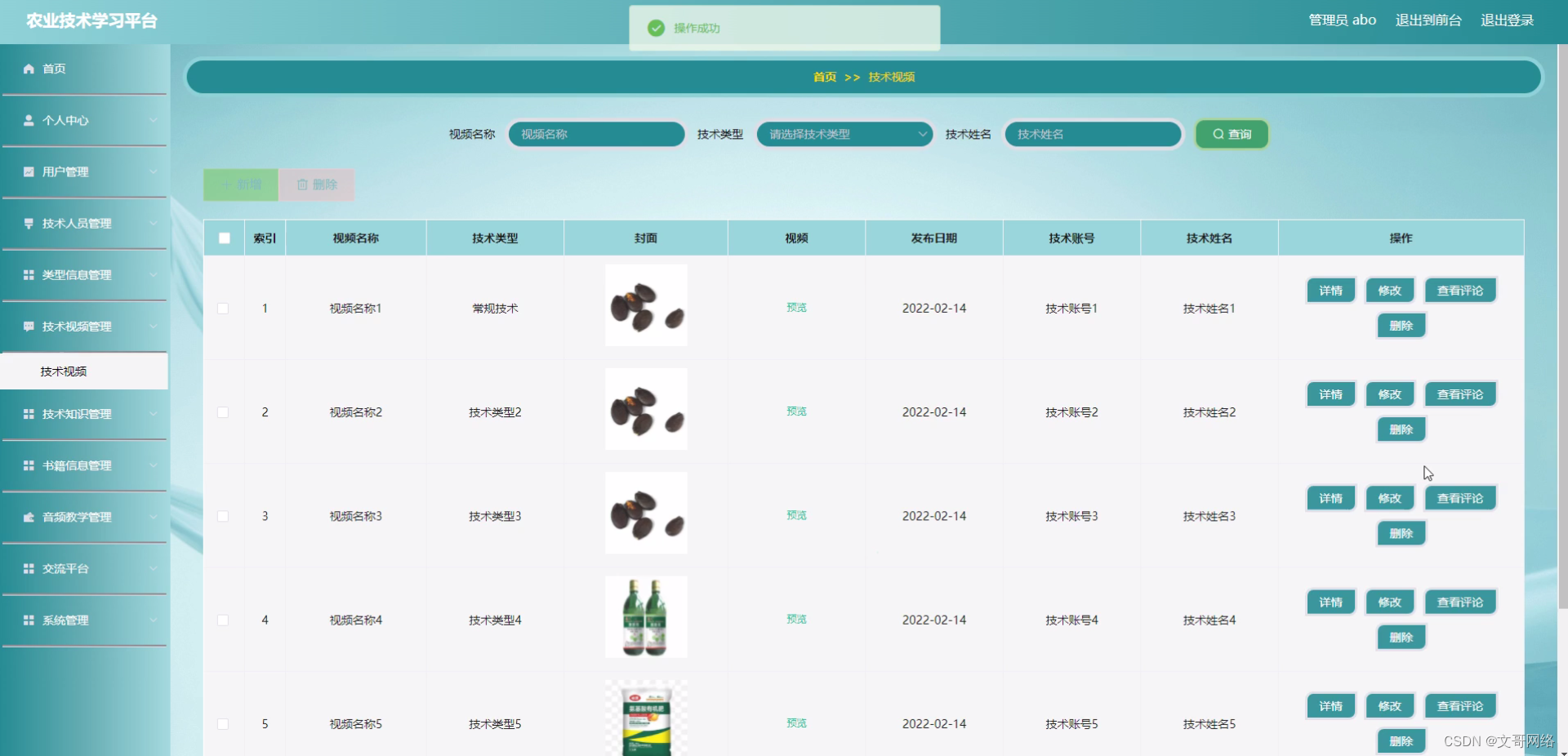Check the row checkbox for 视频名称1
Screen dimensions: 1568x756
(224, 309)
